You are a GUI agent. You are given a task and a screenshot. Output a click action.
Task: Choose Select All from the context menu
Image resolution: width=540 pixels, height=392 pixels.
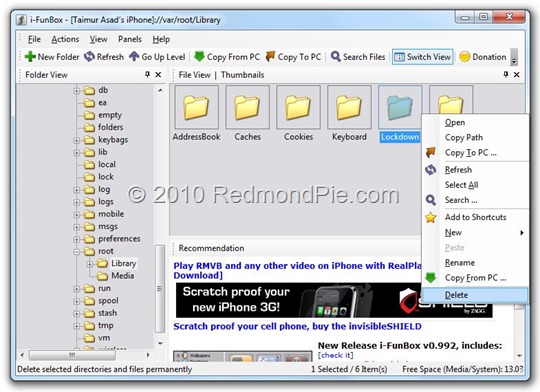(x=461, y=185)
